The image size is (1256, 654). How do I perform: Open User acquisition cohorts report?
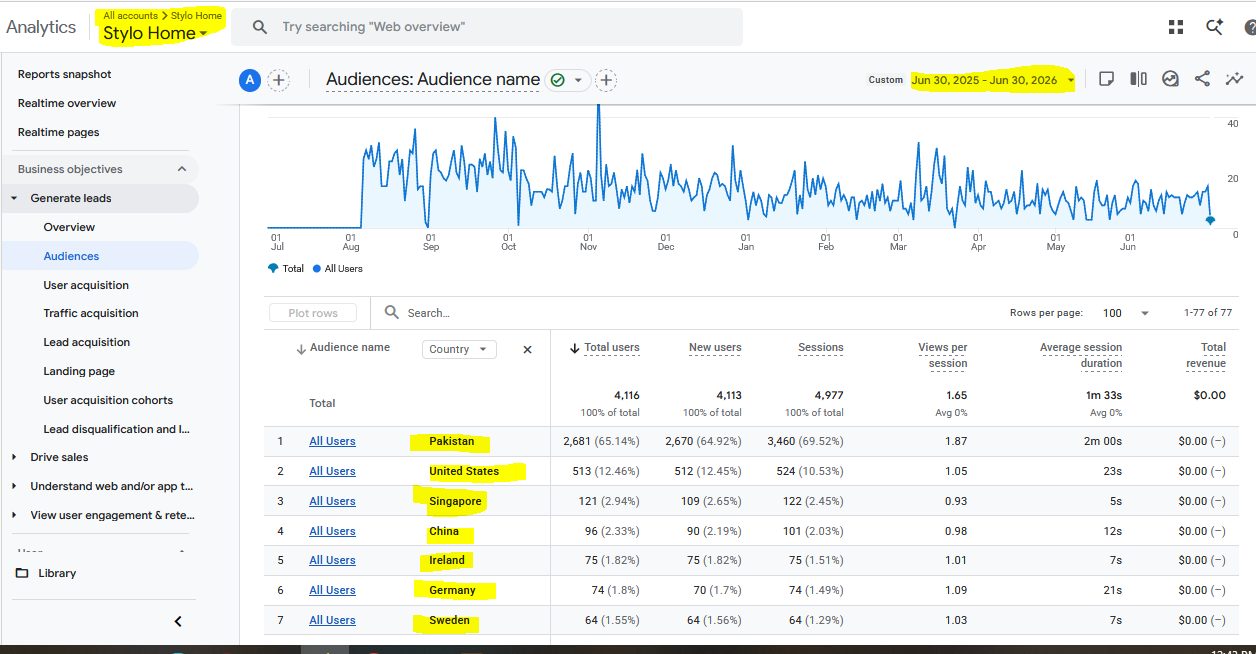click(x=108, y=400)
